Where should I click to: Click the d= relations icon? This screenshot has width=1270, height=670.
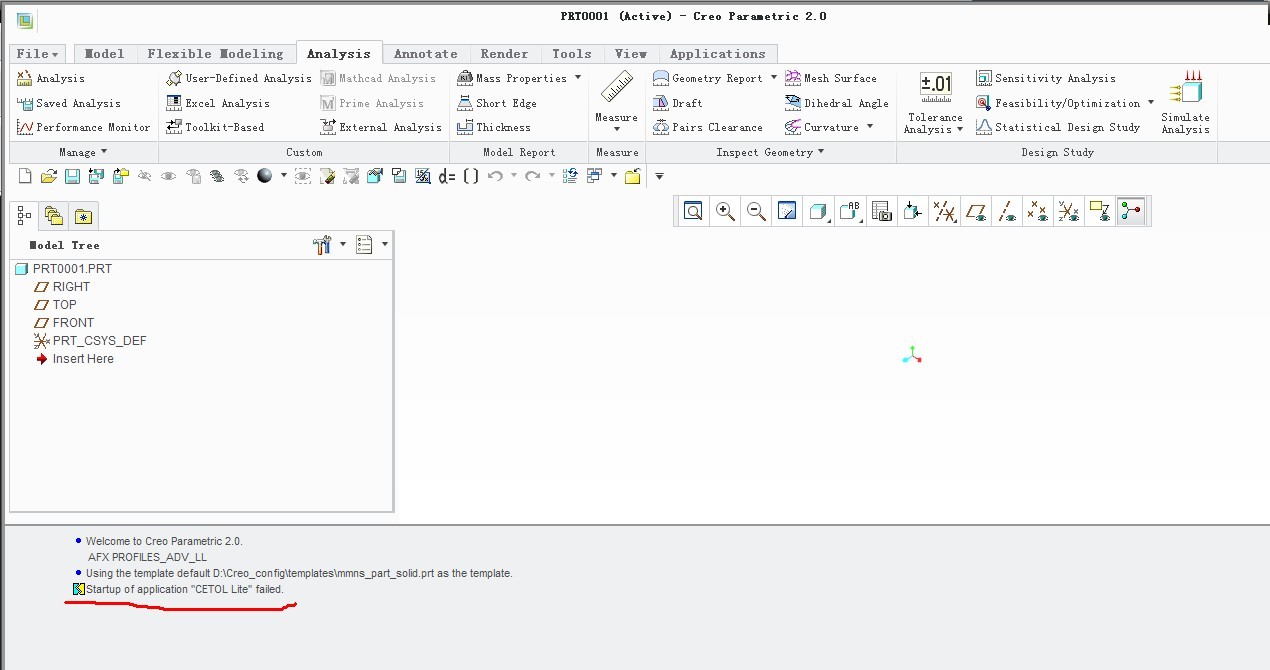coord(447,176)
